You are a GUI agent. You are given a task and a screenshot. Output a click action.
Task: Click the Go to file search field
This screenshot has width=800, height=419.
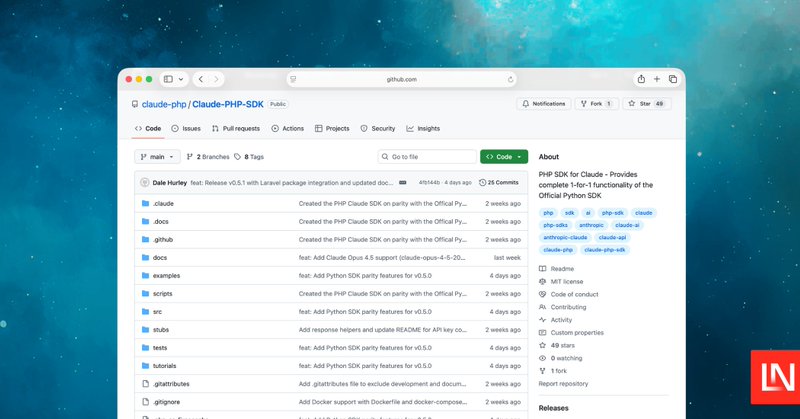427,157
